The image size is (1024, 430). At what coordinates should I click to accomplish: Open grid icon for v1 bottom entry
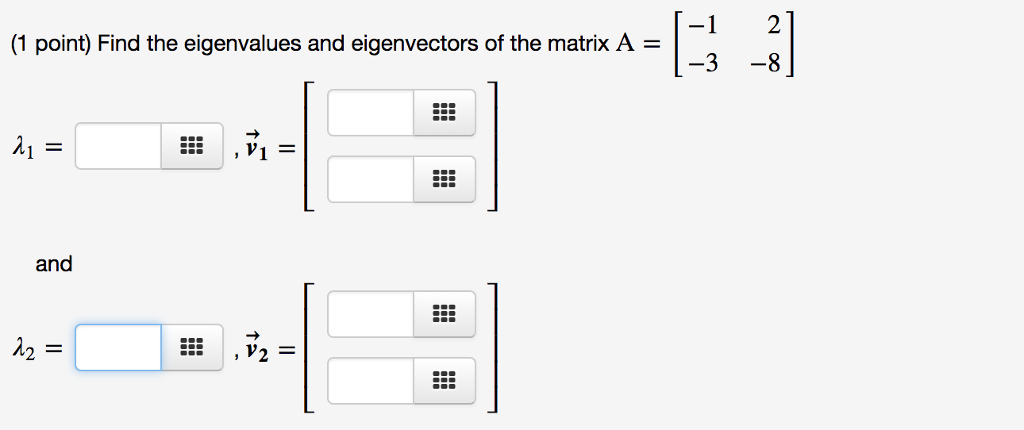[x=444, y=179]
